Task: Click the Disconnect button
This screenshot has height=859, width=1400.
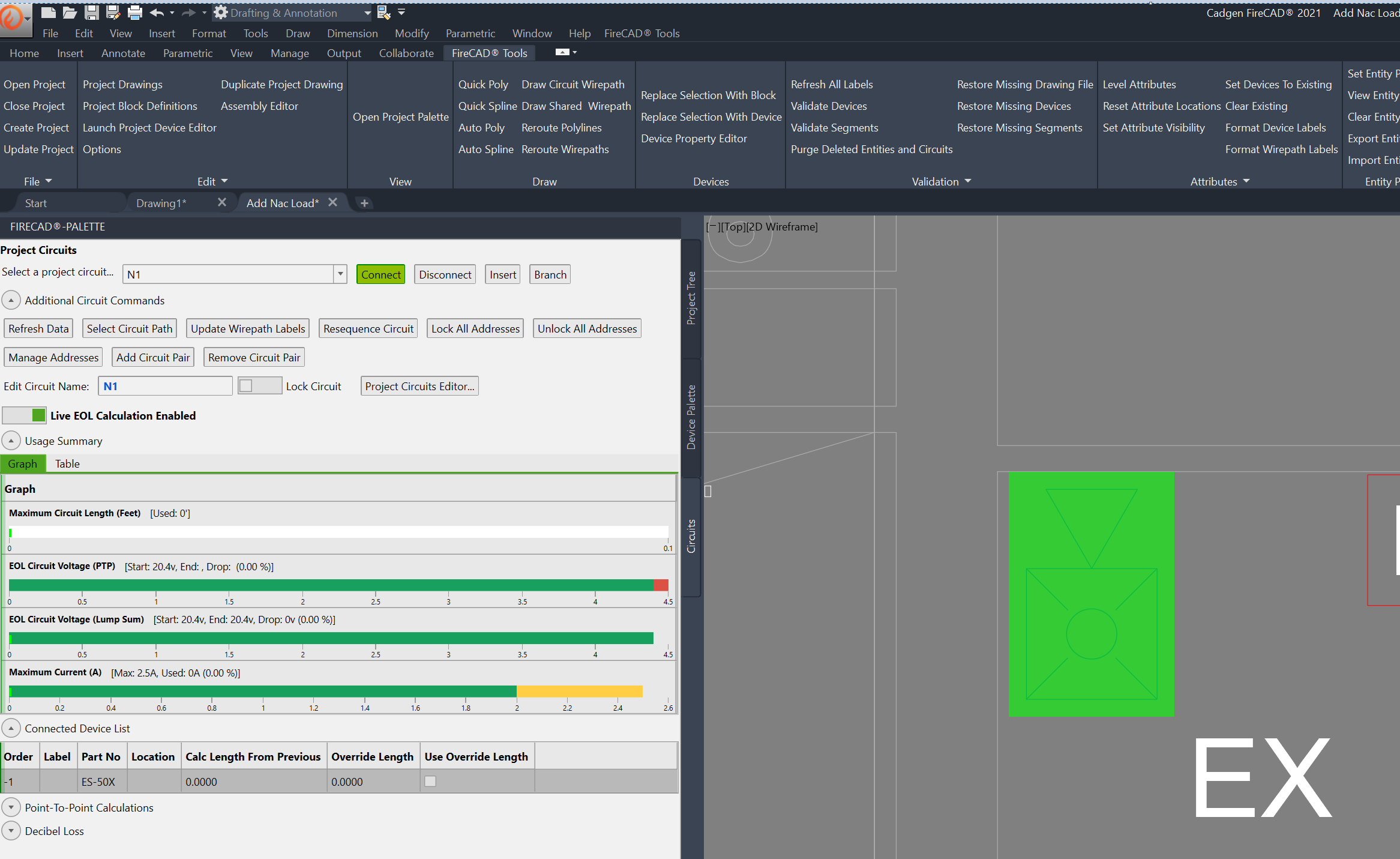Action: (445, 274)
